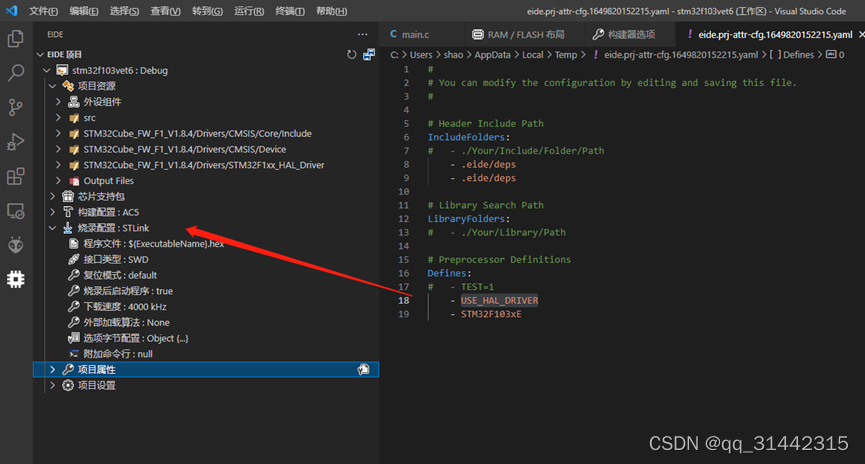
Task: Open the Extensions view
Action: 15,177
